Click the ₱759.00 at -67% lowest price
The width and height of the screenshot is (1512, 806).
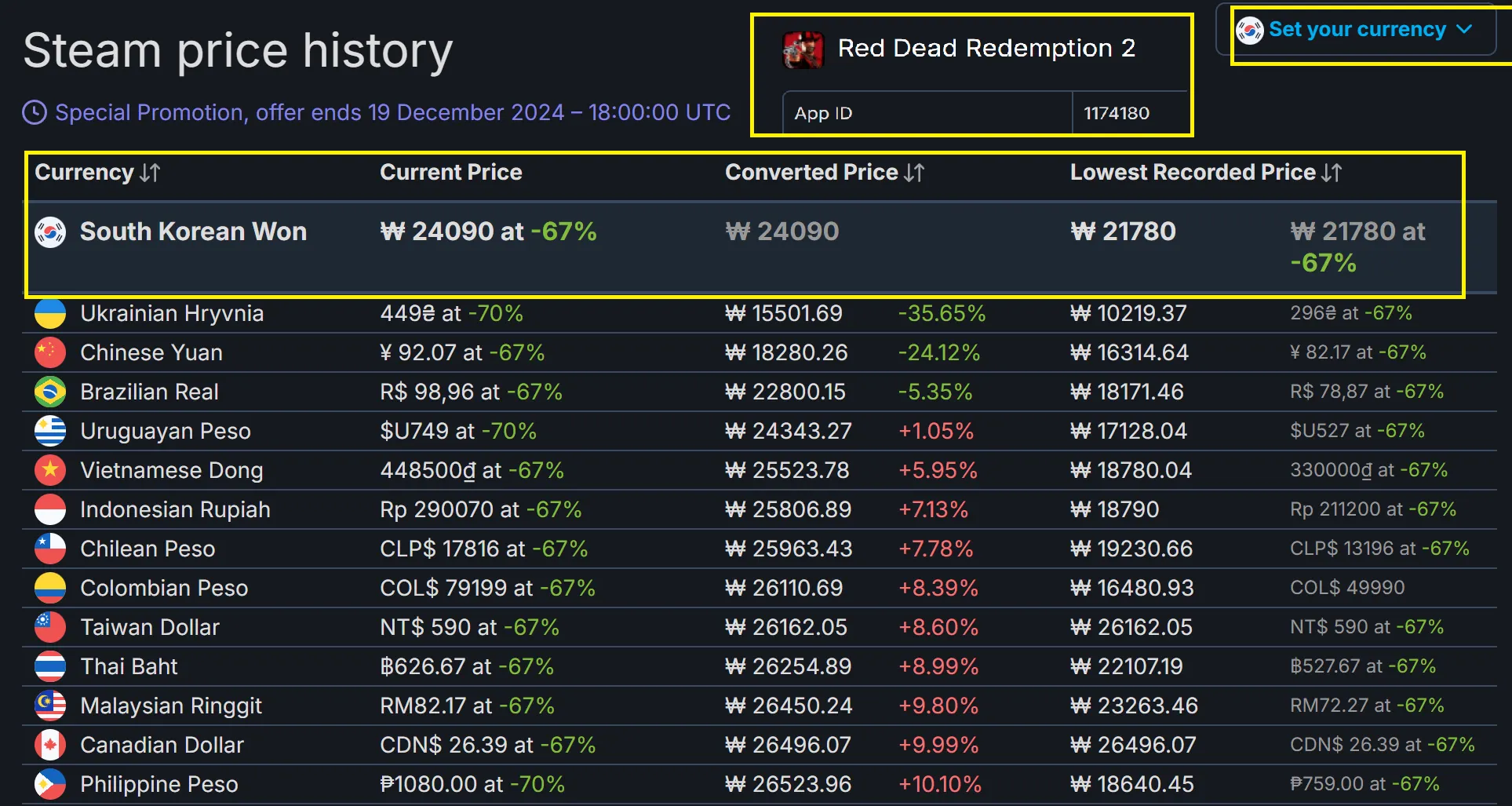1364,784
